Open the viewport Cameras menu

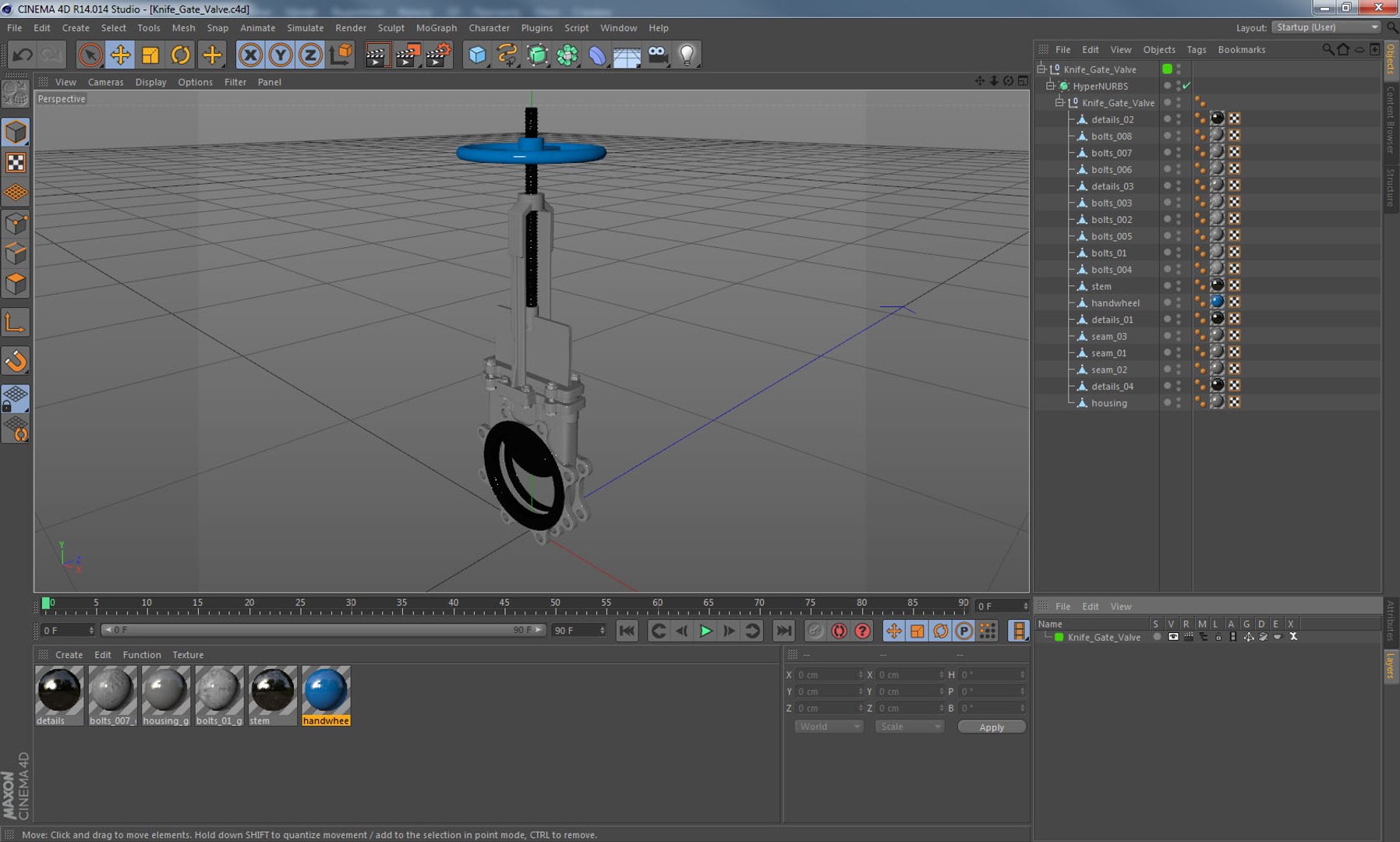click(106, 82)
